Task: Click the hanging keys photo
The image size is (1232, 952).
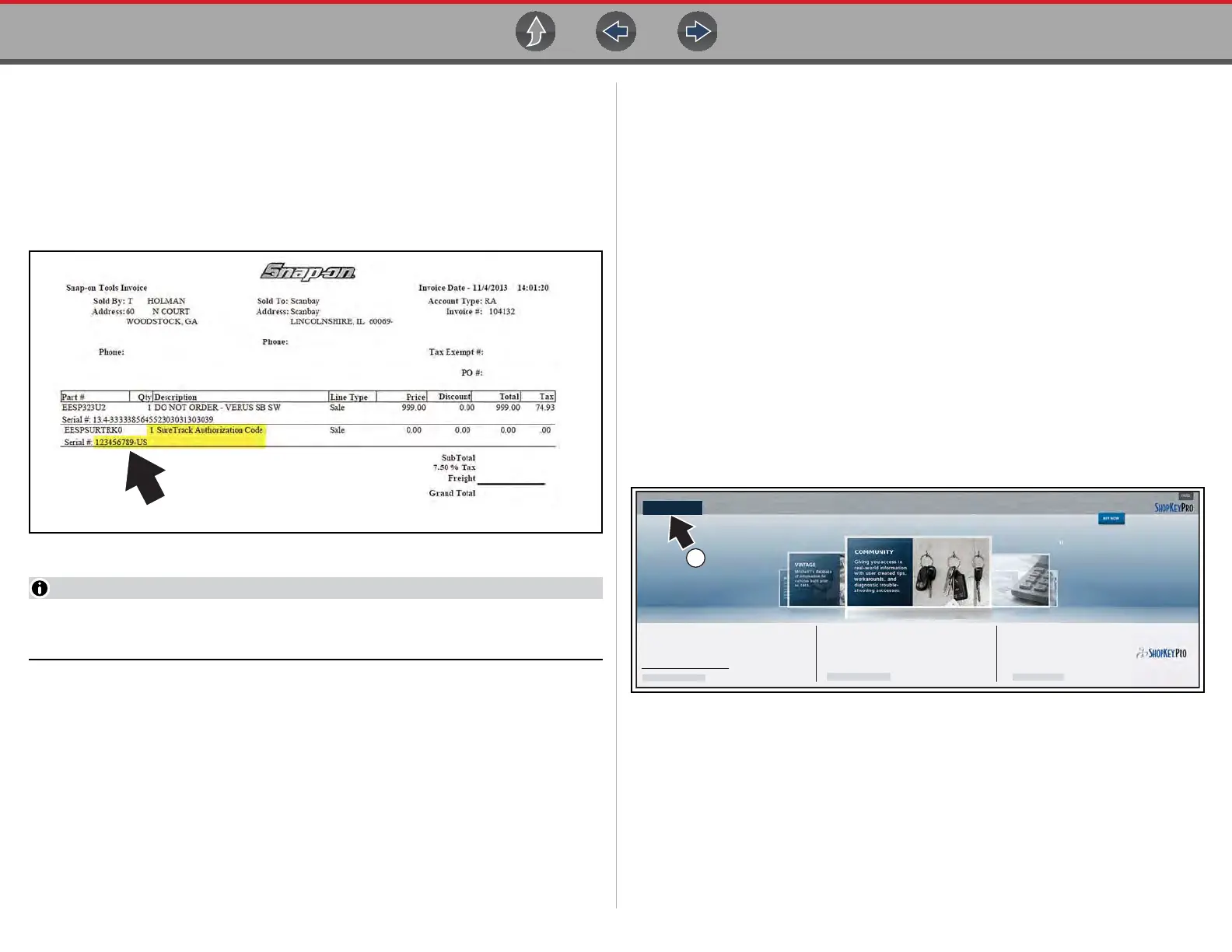Action: (951, 572)
